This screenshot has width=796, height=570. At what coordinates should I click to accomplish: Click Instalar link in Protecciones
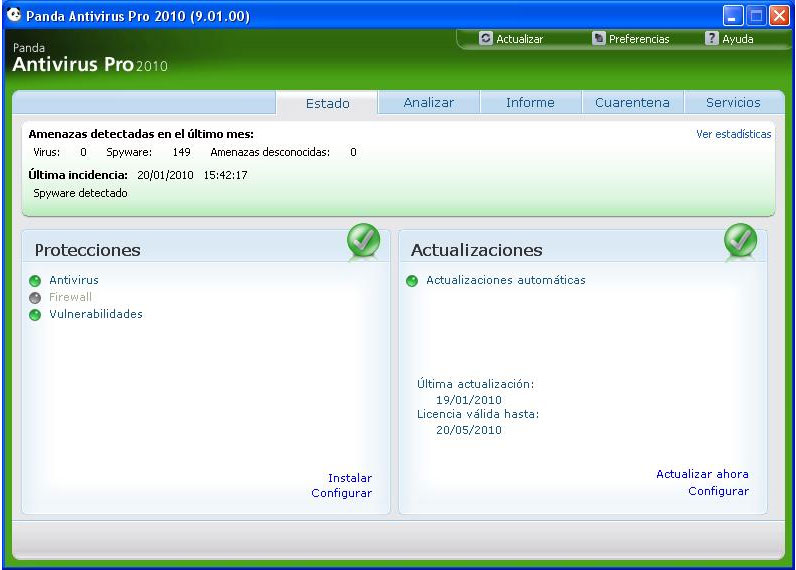(x=350, y=478)
